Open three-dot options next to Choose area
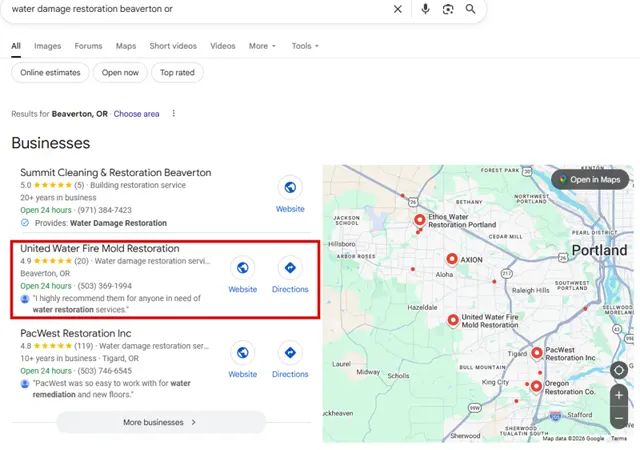This screenshot has height=450, width=640. click(x=173, y=114)
